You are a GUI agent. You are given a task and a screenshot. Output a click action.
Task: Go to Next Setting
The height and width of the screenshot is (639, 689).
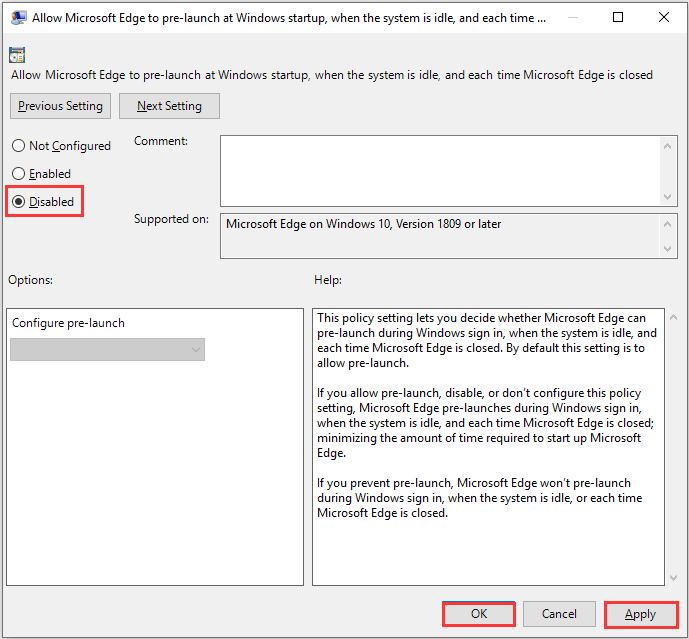coord(169,106)
